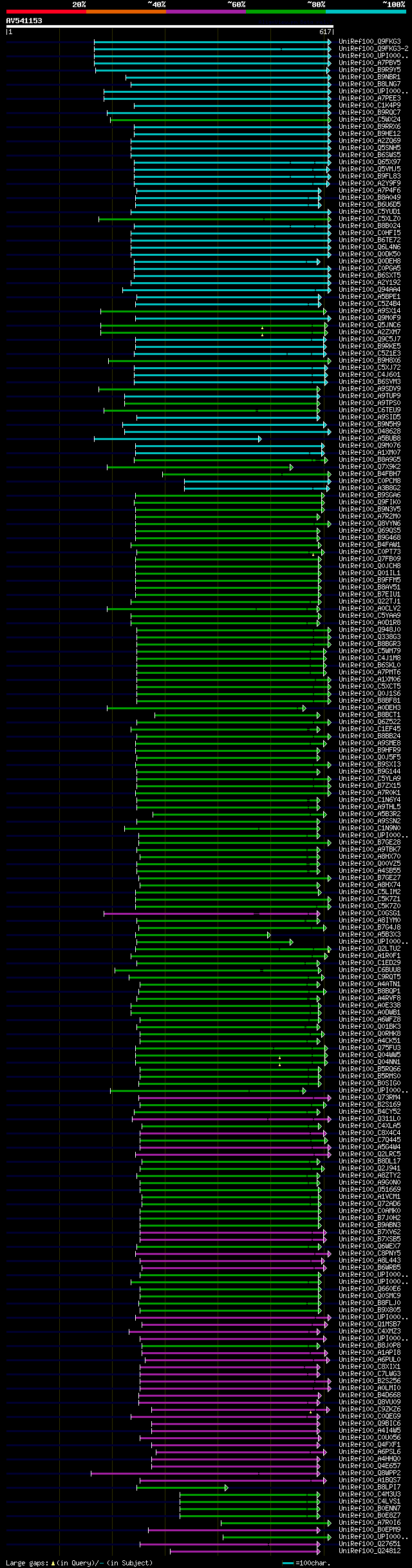The height and width of the screenshot is (1568, 412).
Task: Open hit UniRef100_B9R9Y5
Action: coord(370,70)
